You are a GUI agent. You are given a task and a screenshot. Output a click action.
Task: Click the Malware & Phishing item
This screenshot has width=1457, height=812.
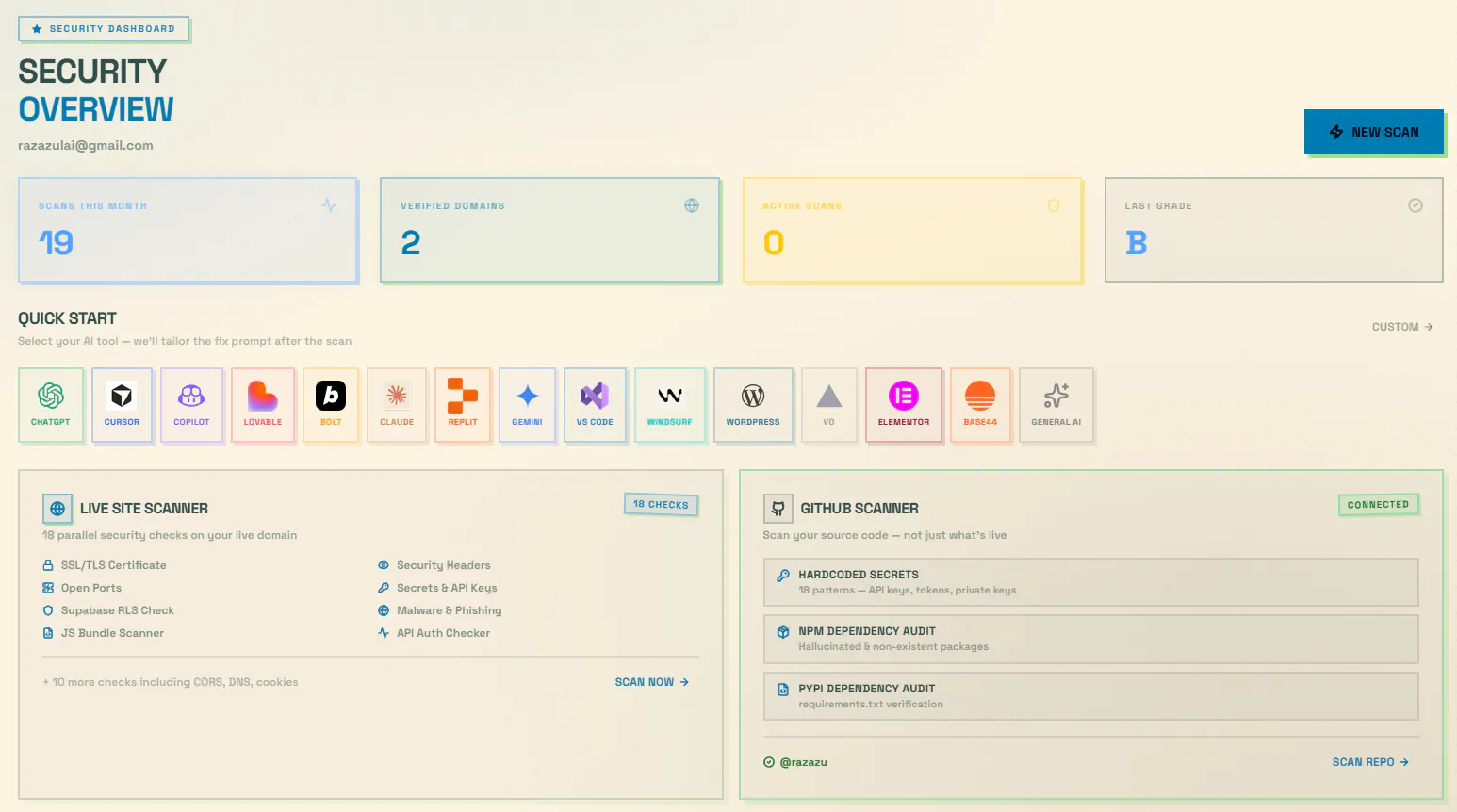pos(440,610)
